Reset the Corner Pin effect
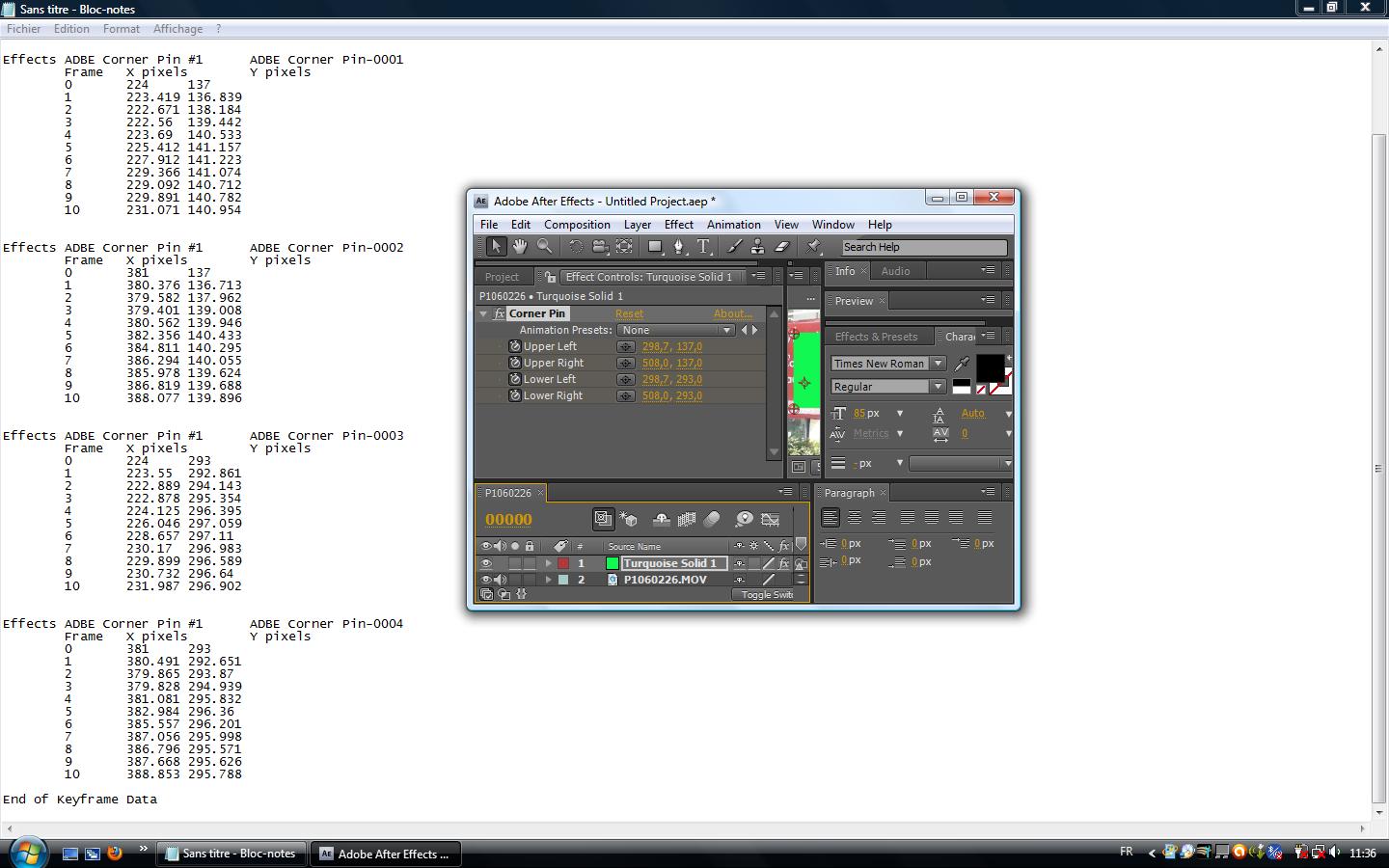 click(x=629, y=314)
